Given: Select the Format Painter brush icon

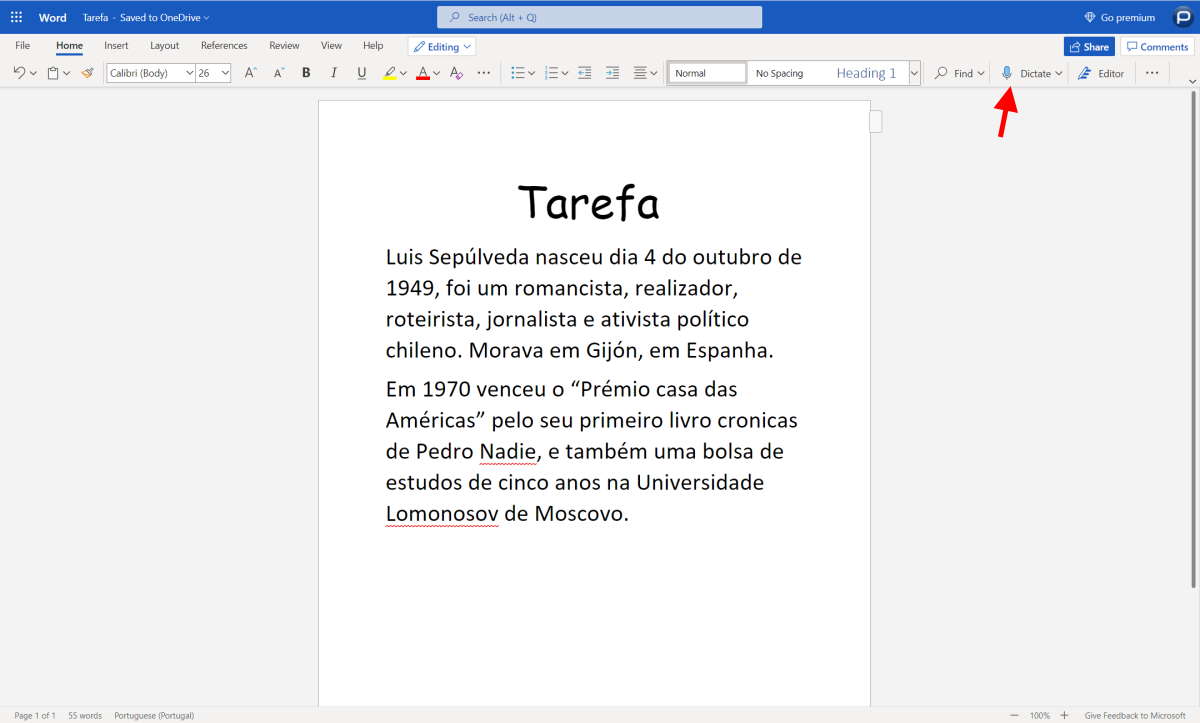Looking at the screenshot, I should 88,73.
